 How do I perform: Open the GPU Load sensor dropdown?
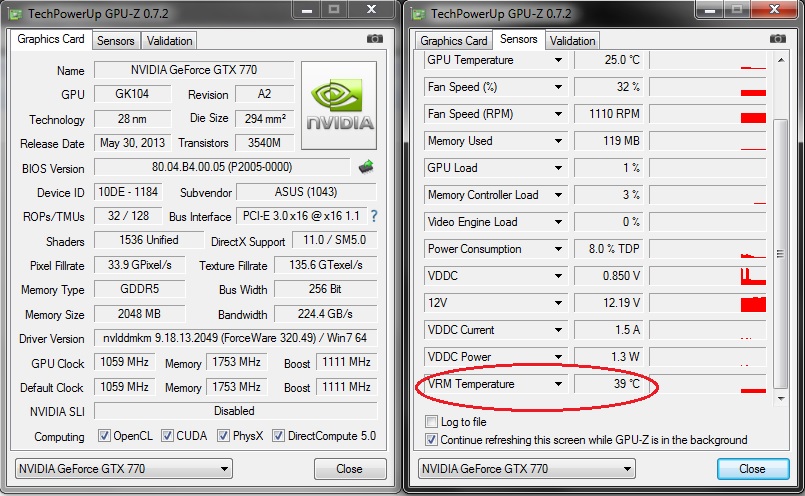(558, 168)
